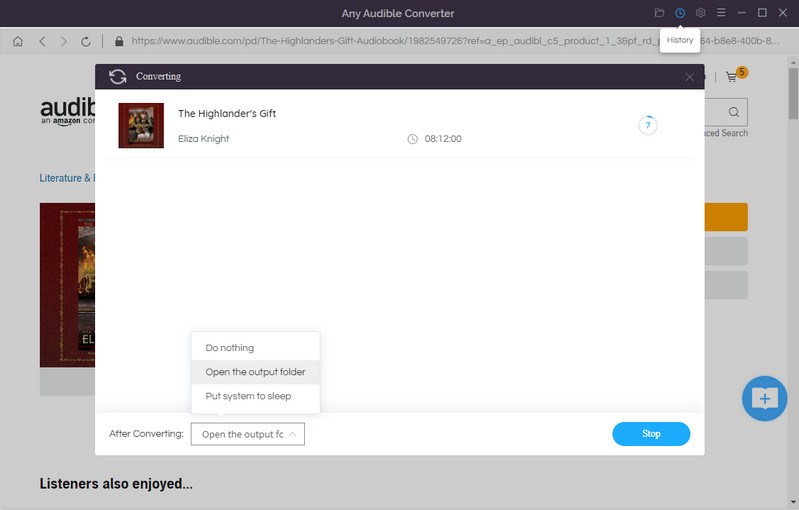The height and width of the screenshot is (510, 799).
Task: Open The Highlander's Gift cover thumbnail
Action: pyautogui.click(x=141, y=125)
